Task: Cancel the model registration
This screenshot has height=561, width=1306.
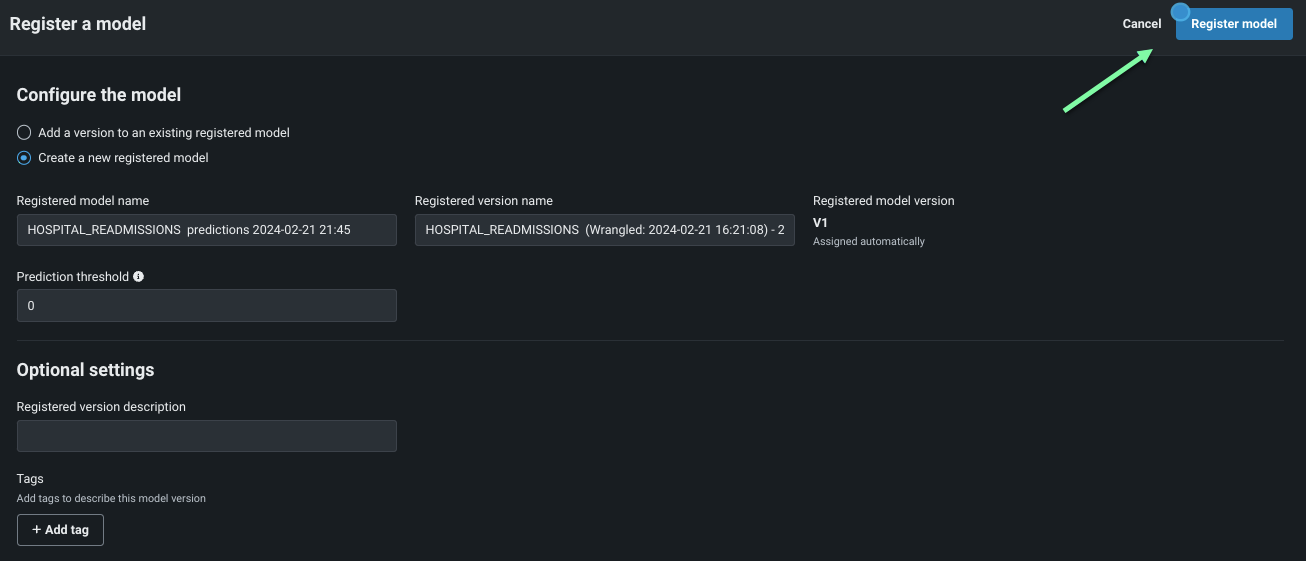Action: coord(1141,24)
